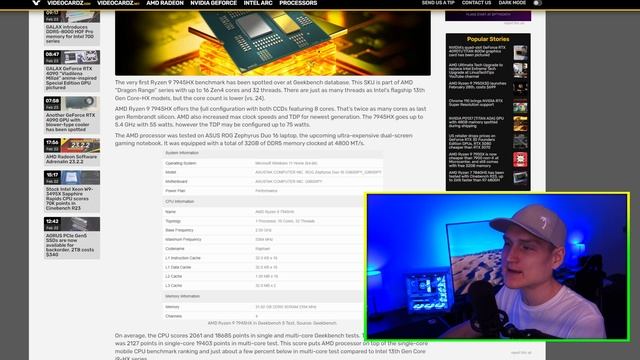
Task: Click Power Plan table row label
Action: click(x=175, y=191)
